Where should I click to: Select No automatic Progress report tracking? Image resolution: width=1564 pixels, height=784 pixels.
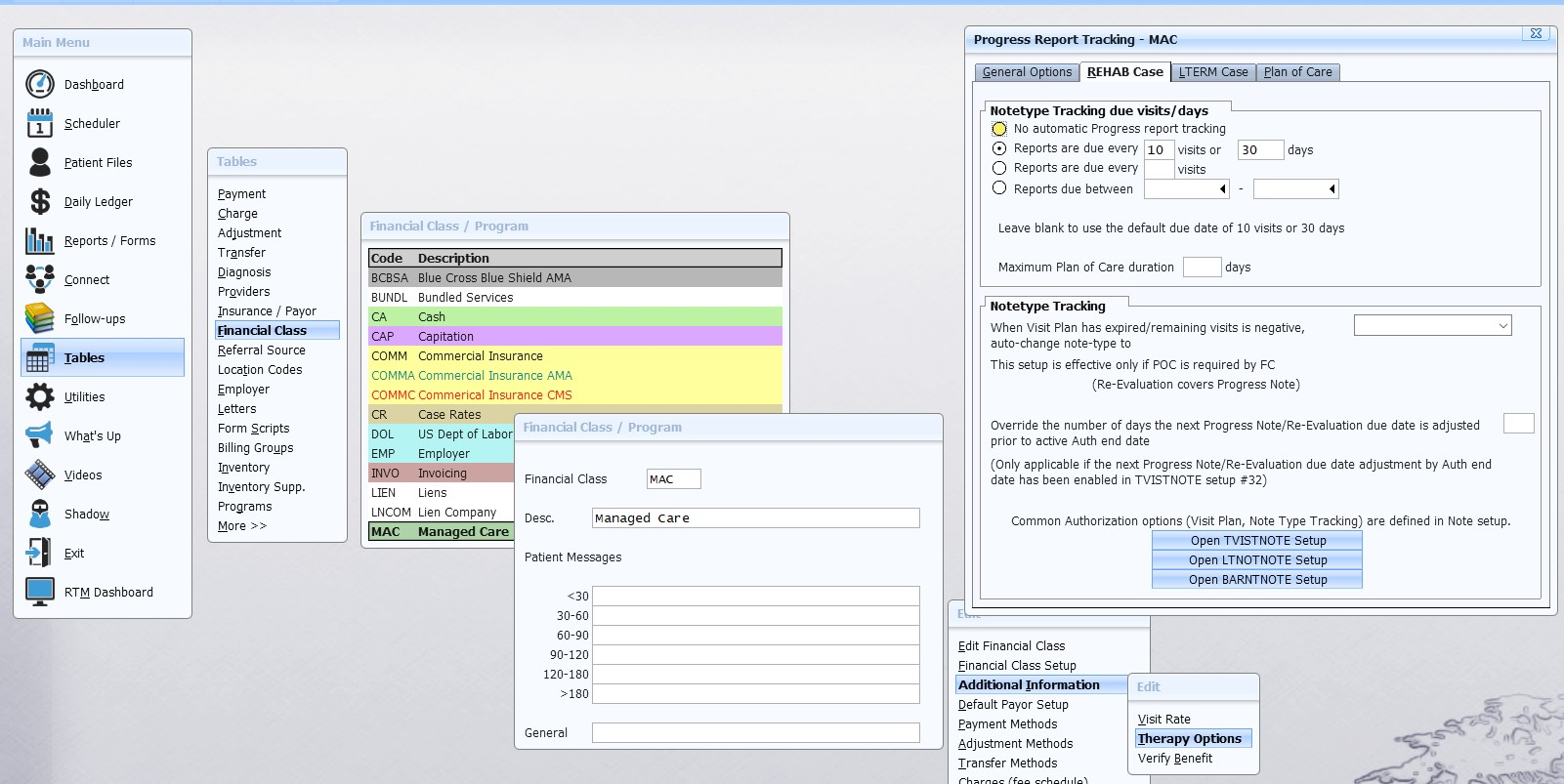(x=999, y=128)
